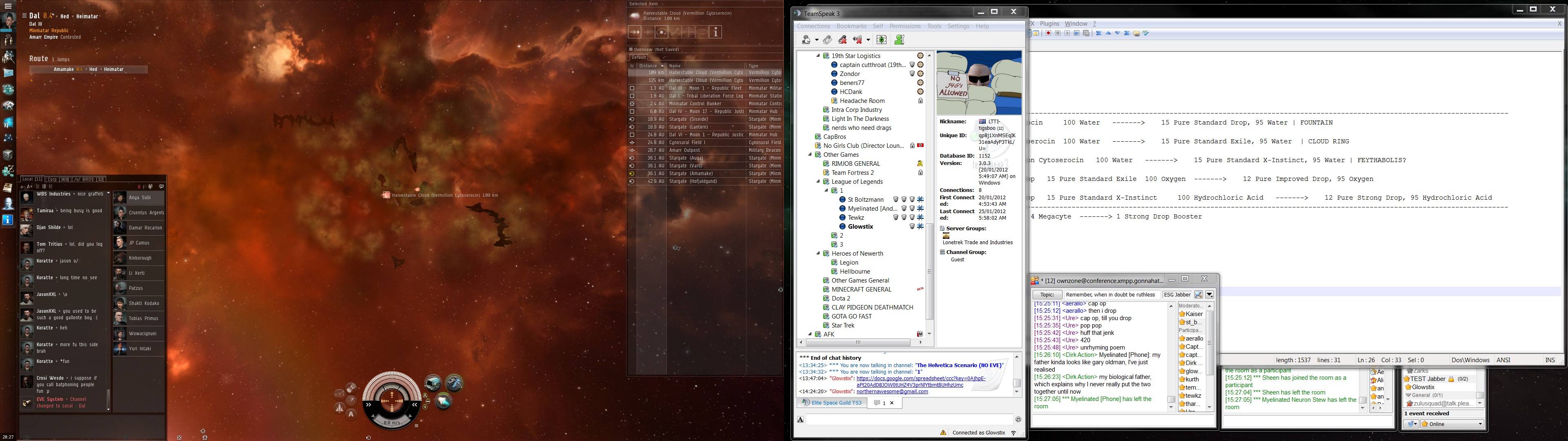Click the TeamSpeak emoticon smiley icon
Viewport: 1568px width, 441px height.
click(1018, 419)
